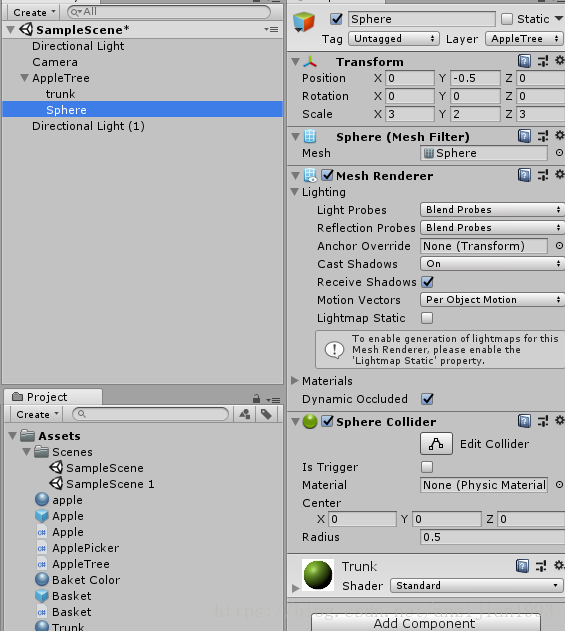The width and height of the screenshot is (565, 631).
Task: Select SampleScene 1 asset
Action: click(103, 484)
